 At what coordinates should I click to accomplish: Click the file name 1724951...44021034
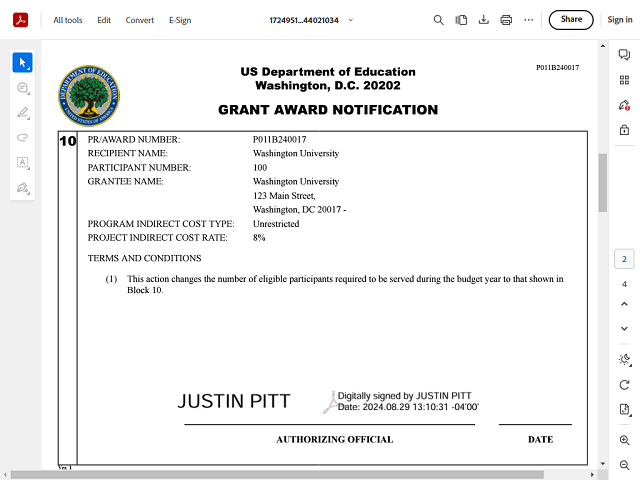click(304, 20)
